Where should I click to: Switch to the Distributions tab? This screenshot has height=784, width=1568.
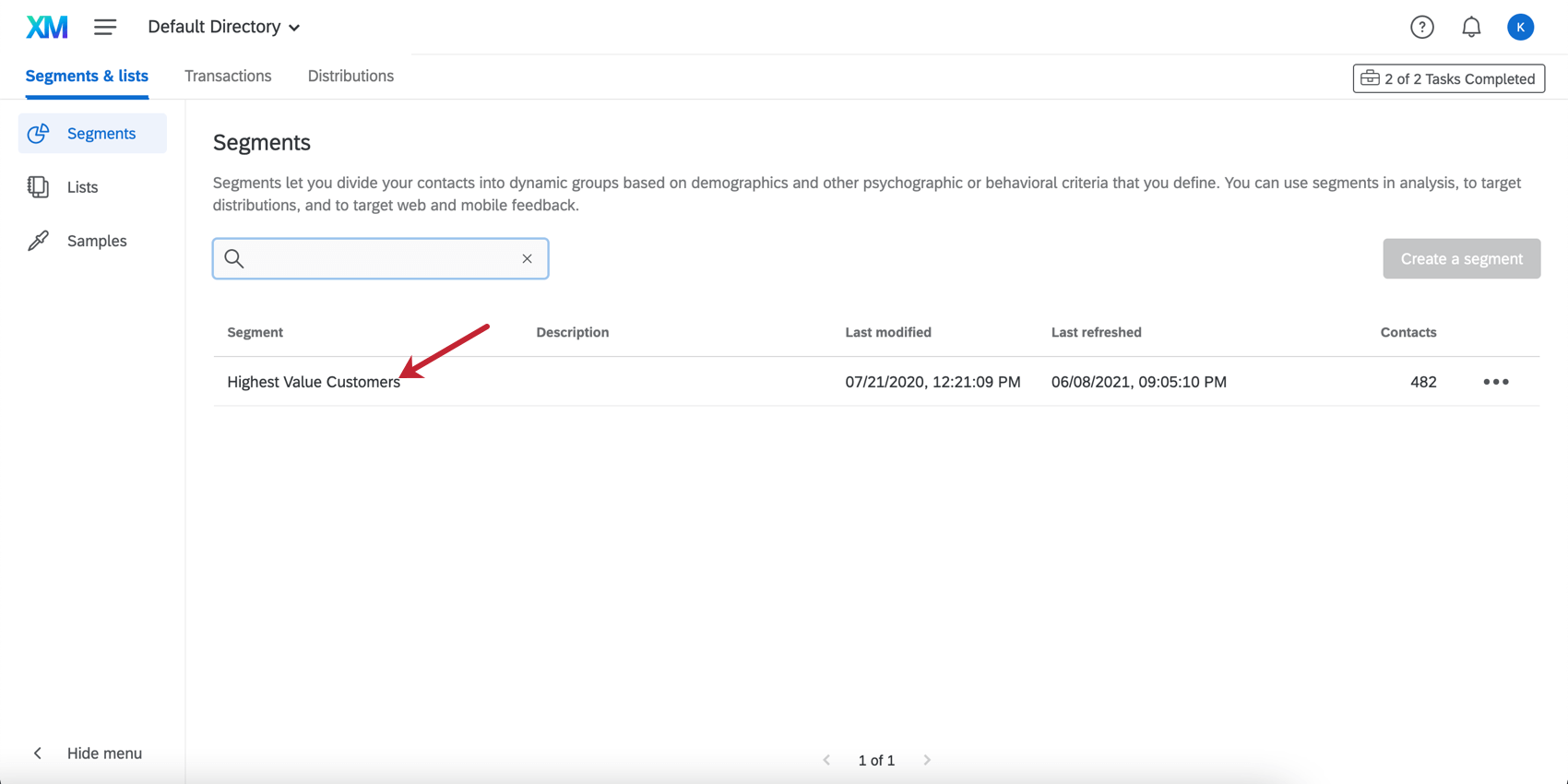pyautogui.click(x=350, y=76)
